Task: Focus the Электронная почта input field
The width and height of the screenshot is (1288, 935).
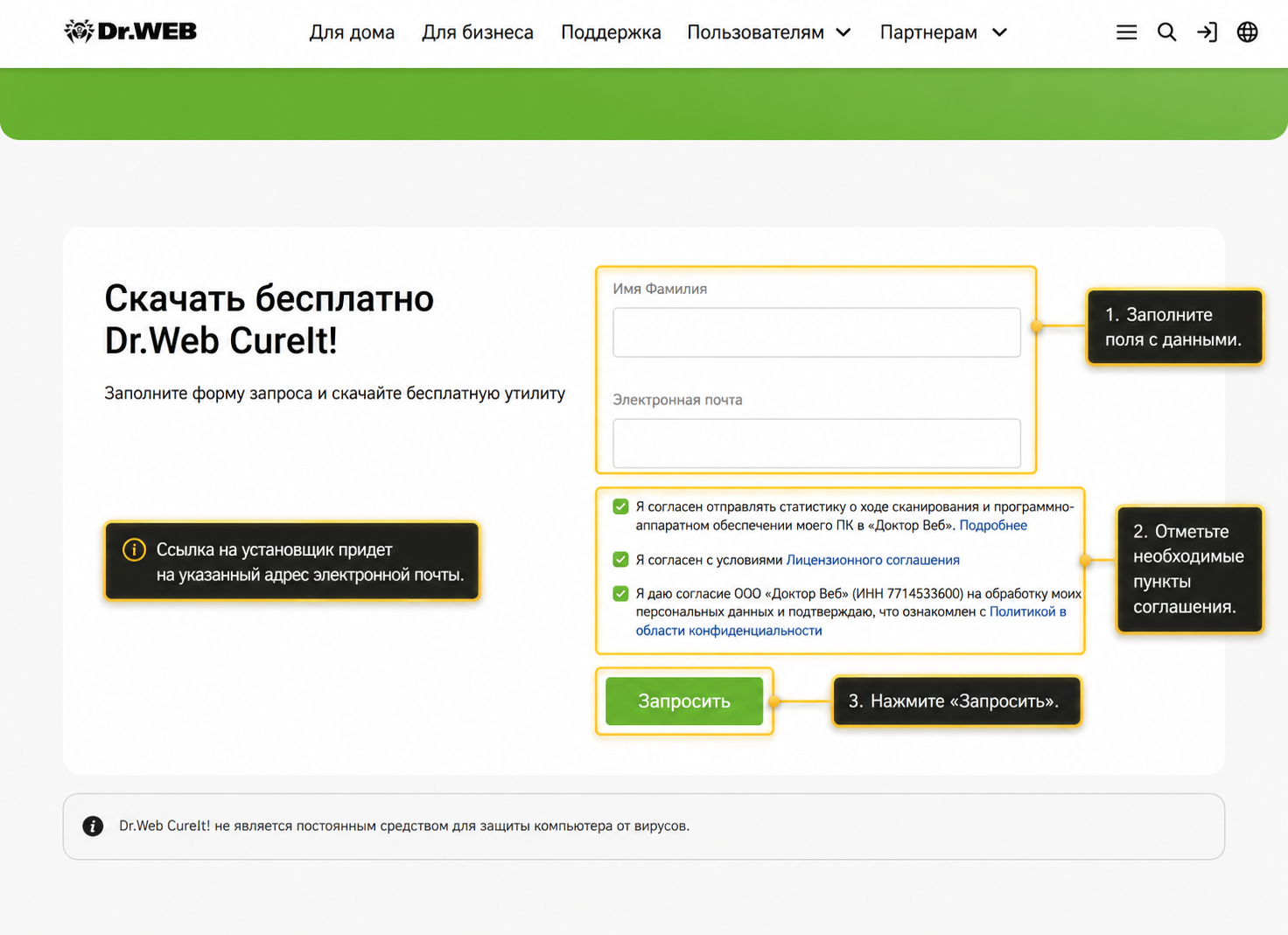Action: [816, 443]
